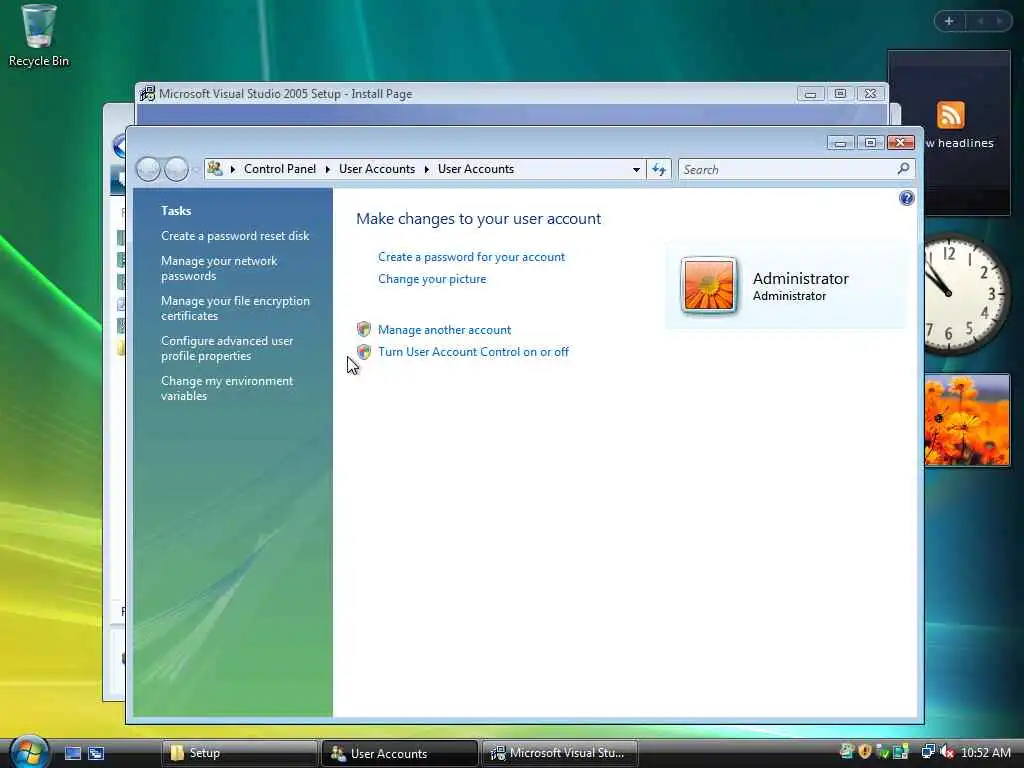1024x768 pixels.
Task: Click the RSS feed icon in sidebar gadget
Action: [950, 115]
